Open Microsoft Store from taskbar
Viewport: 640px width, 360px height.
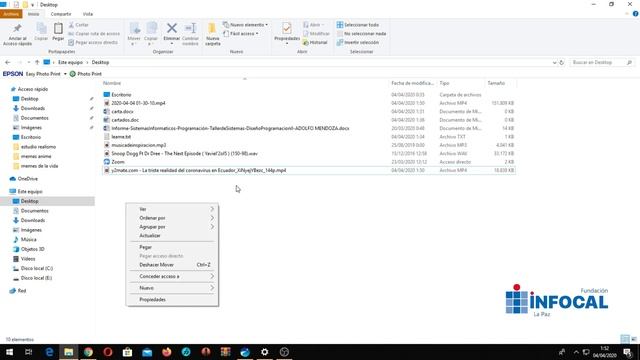point(127,352)
